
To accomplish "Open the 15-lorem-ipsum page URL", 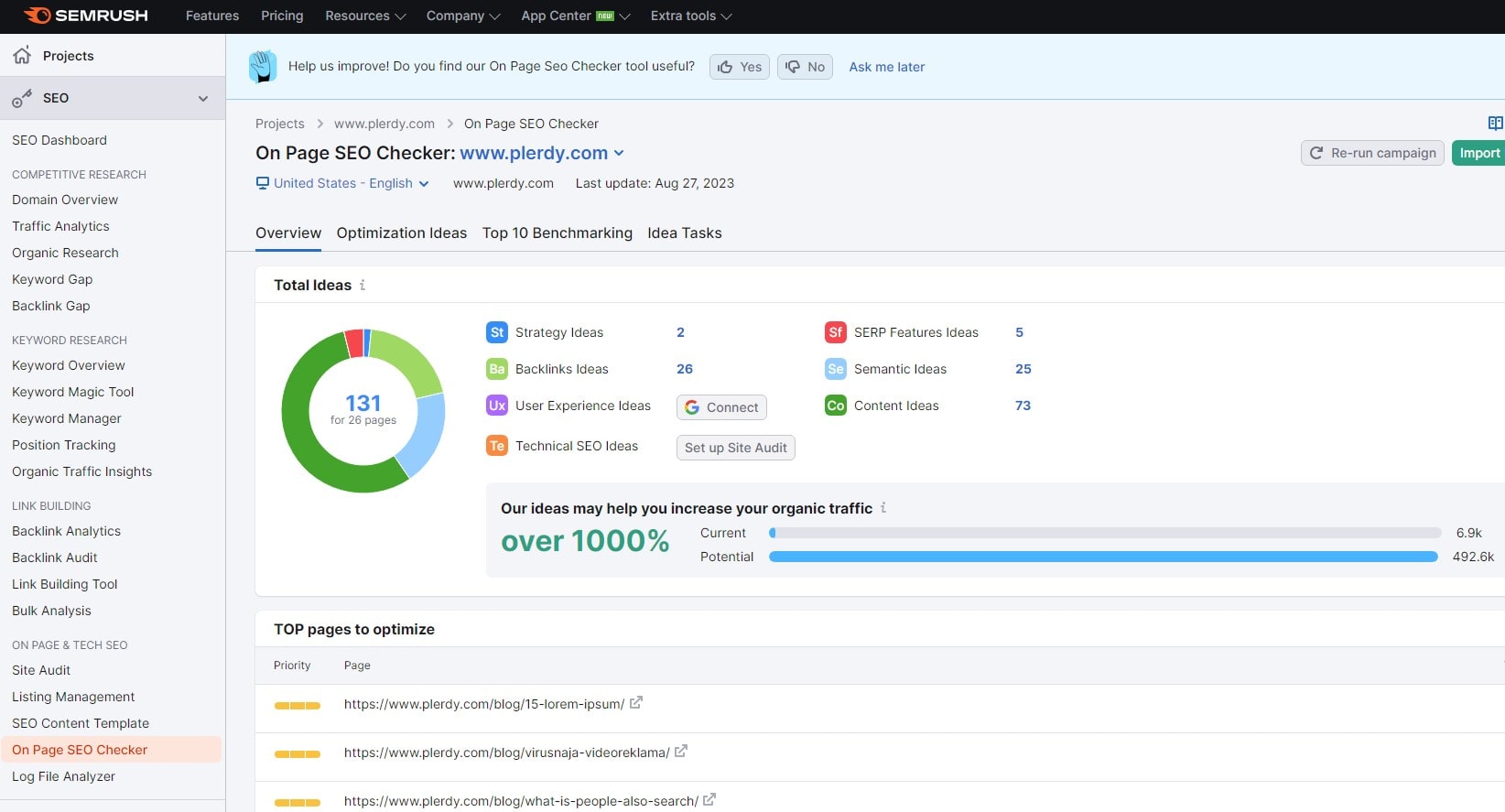I will (484, 704).
